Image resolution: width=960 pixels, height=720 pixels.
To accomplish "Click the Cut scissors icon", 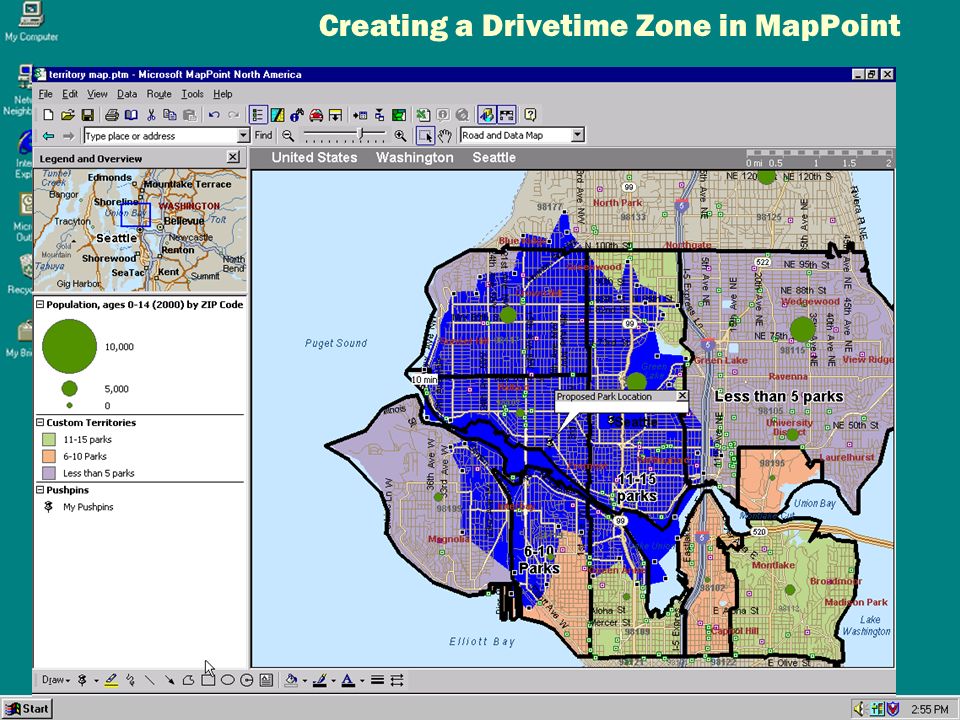I will pyautogui.click(x=151, y=115).
